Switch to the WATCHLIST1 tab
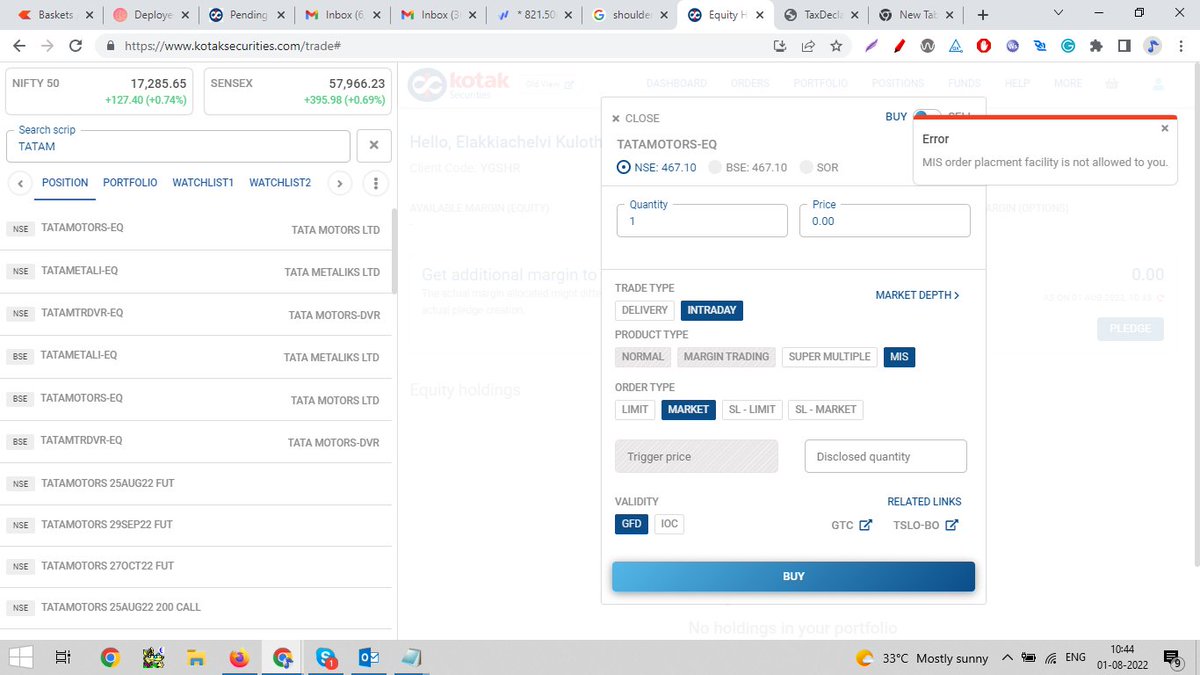 click(203, 183)
